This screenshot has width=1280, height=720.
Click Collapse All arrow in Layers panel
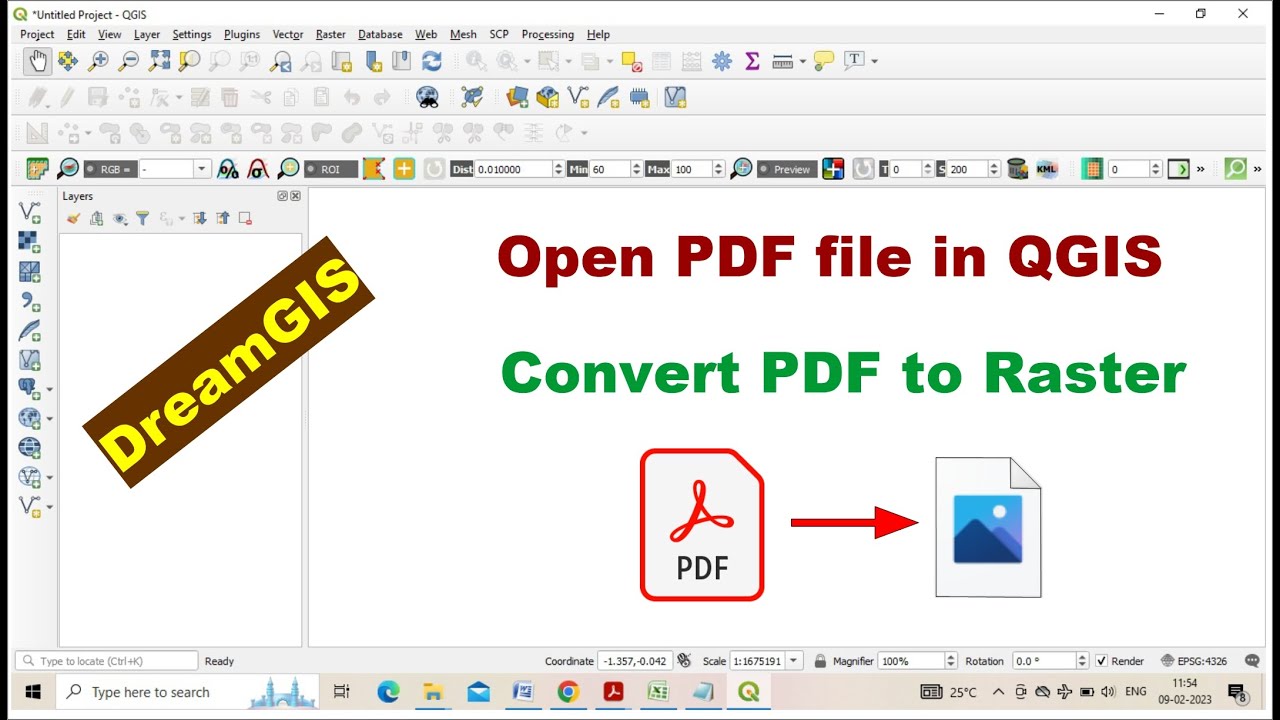[x=222, y=218]
